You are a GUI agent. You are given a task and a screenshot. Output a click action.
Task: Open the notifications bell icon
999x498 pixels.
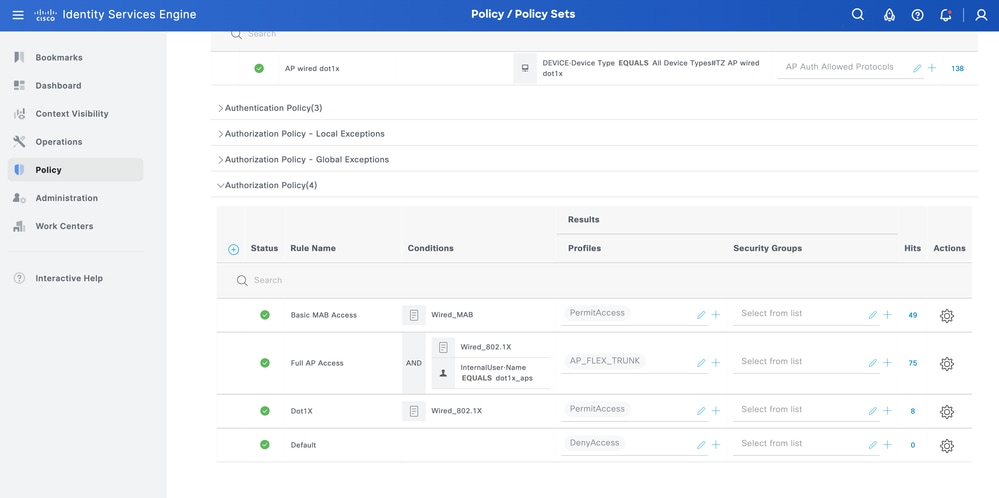[945, 15]
